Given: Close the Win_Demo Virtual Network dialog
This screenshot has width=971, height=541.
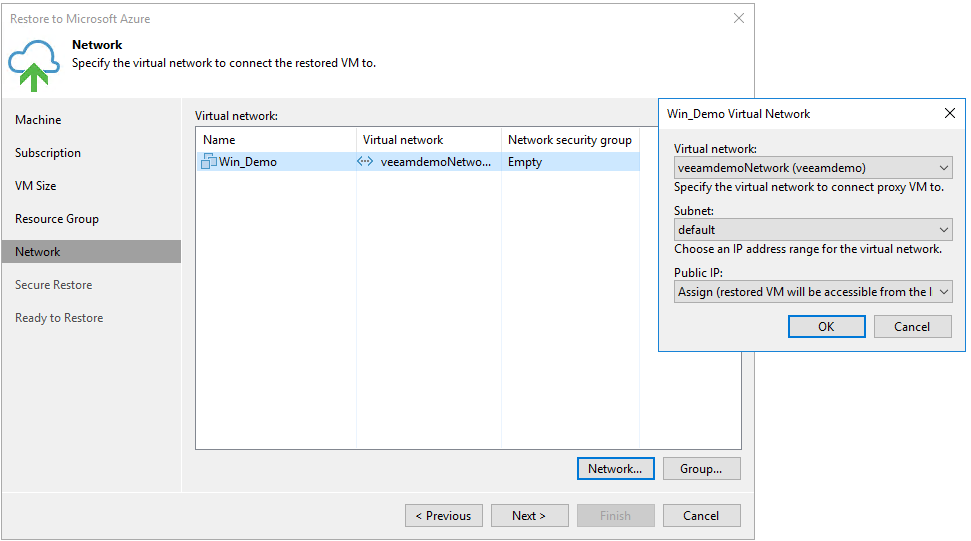Looking at the screenshot, I should coord(949,114).
